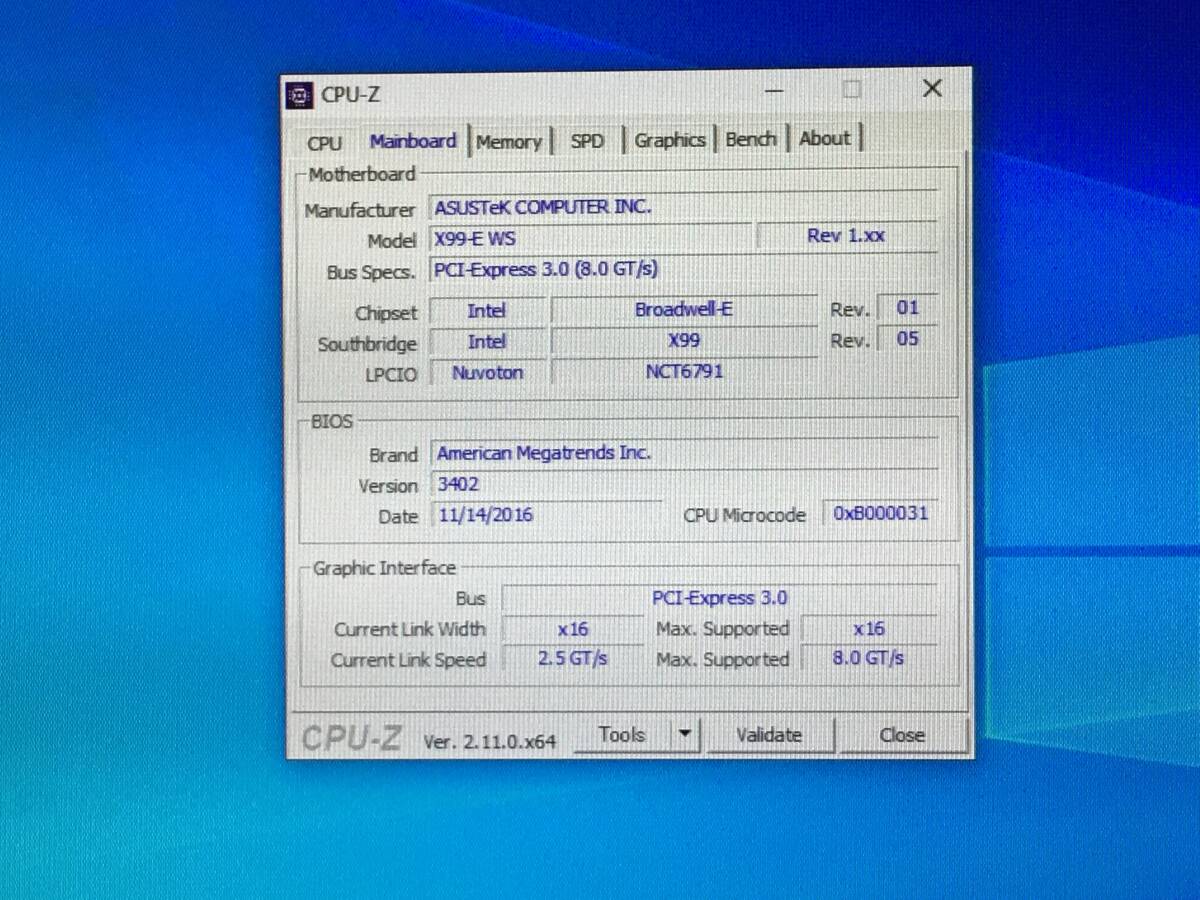Go to the SPD tab
This screenshot has height=900, width=1200.
pos(587,141)
